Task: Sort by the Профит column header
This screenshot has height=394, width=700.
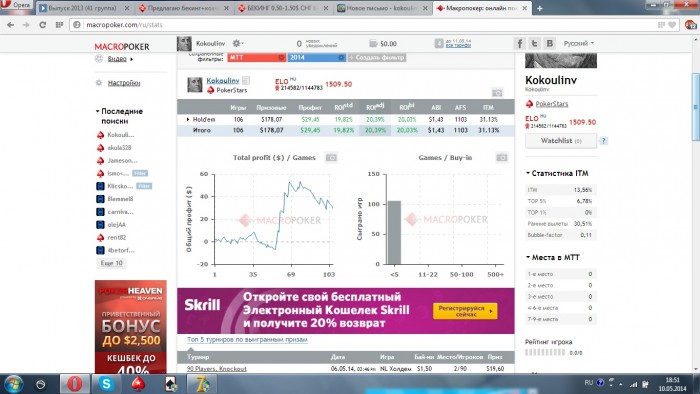Action: click(310, 108)
